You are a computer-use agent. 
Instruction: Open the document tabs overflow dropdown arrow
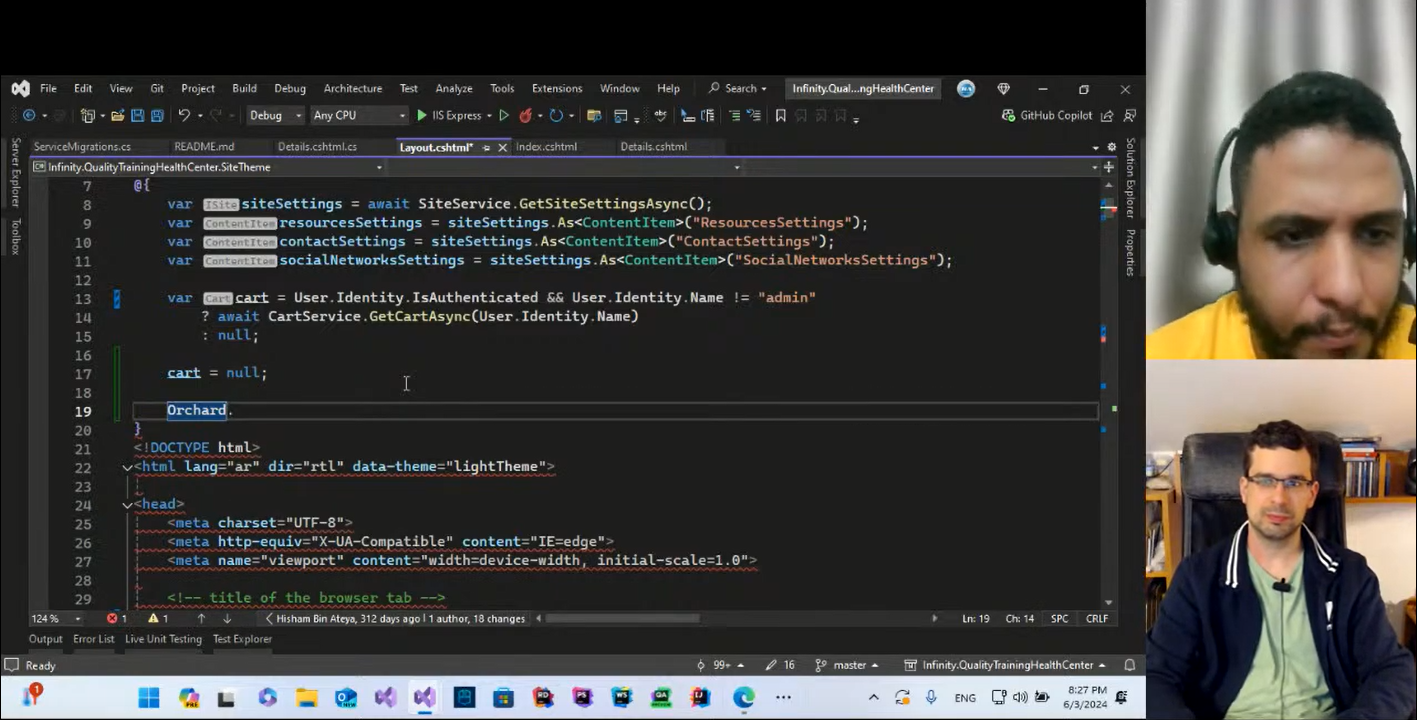tap(1096, 147)
